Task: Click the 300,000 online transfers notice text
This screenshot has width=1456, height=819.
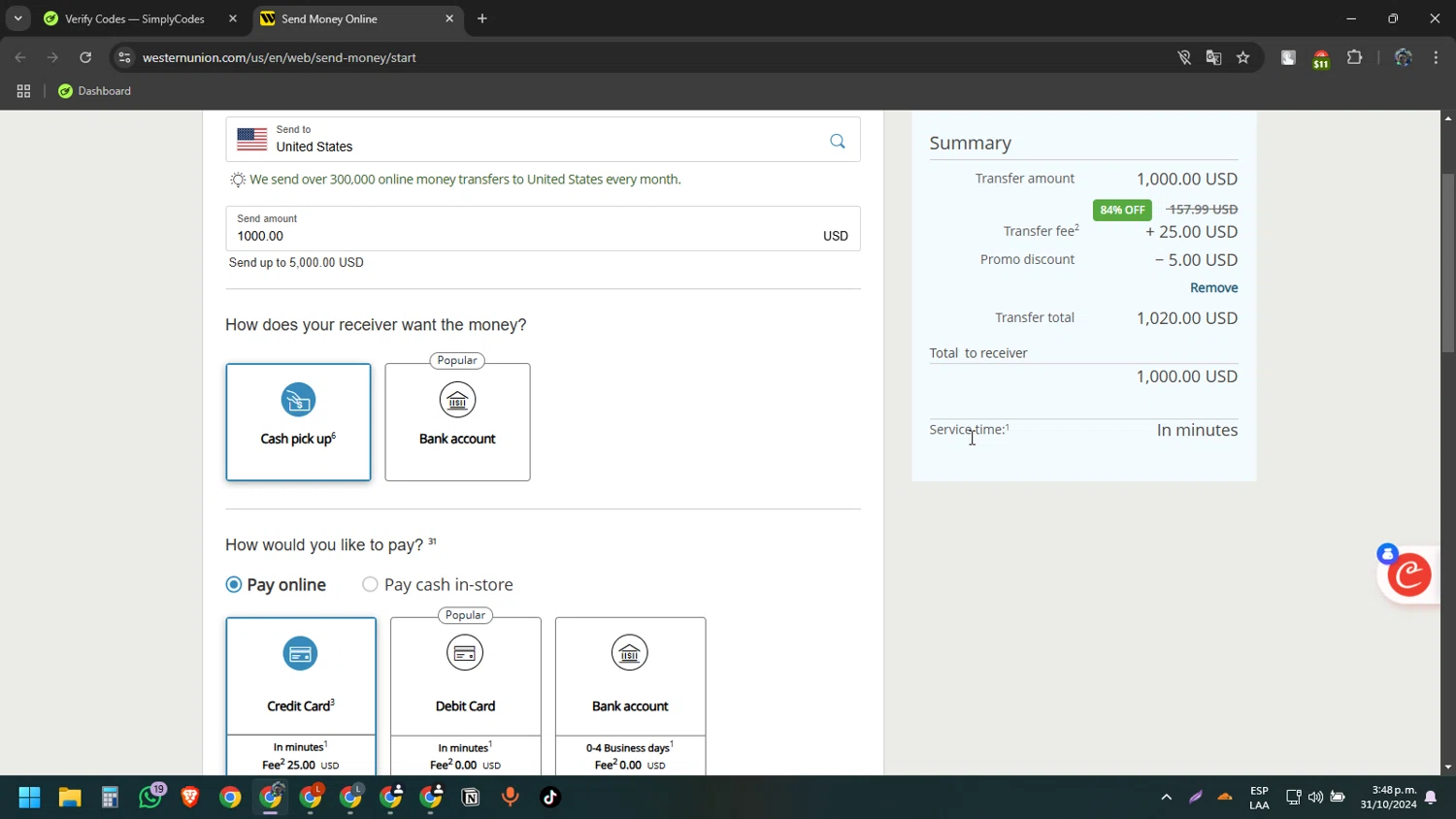Action: 465,180
